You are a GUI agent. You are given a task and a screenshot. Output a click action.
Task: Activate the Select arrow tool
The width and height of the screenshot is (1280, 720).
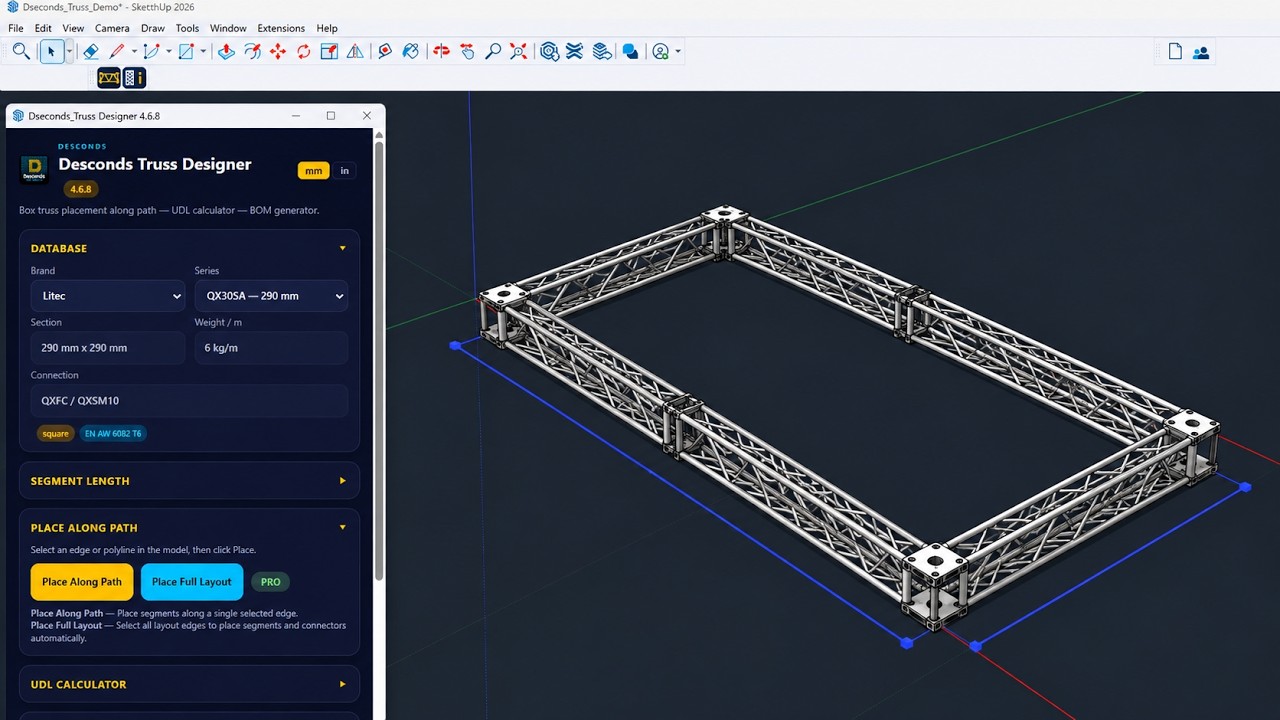51,51
